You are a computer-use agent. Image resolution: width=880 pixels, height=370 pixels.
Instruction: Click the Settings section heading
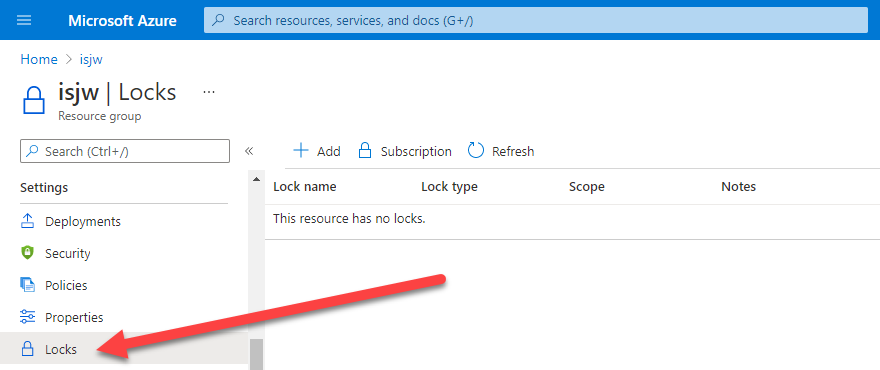[x=44, y=187]
